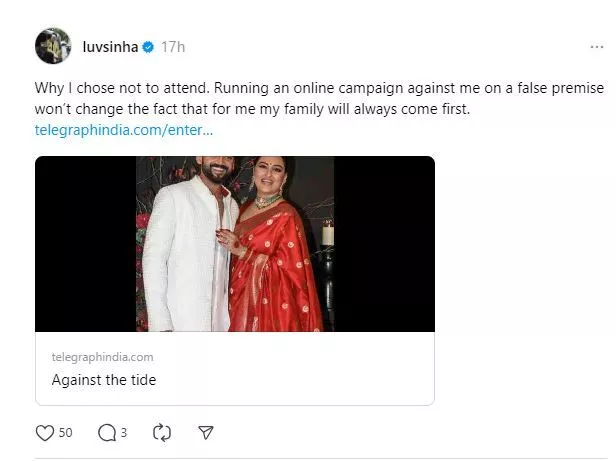
Task: Open replies with the comment bubble icon
Action: 107,433
